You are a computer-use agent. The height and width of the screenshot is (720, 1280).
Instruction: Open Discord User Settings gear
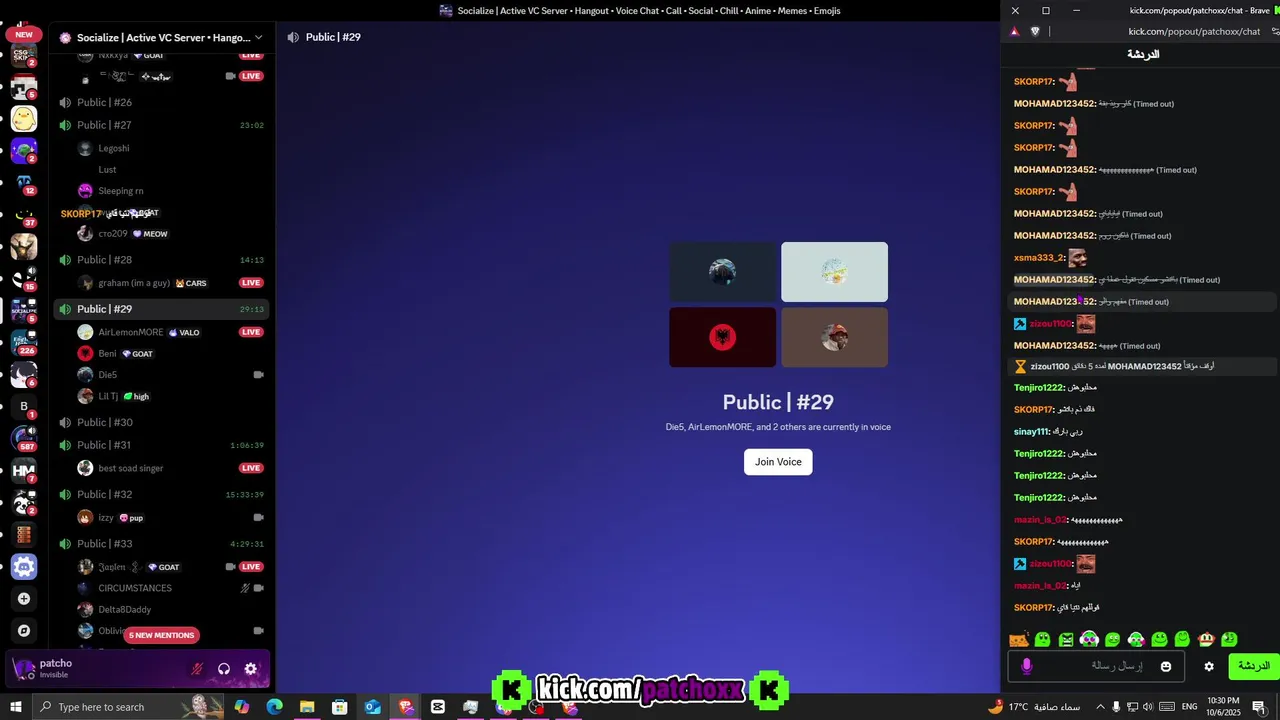[251, 669]
